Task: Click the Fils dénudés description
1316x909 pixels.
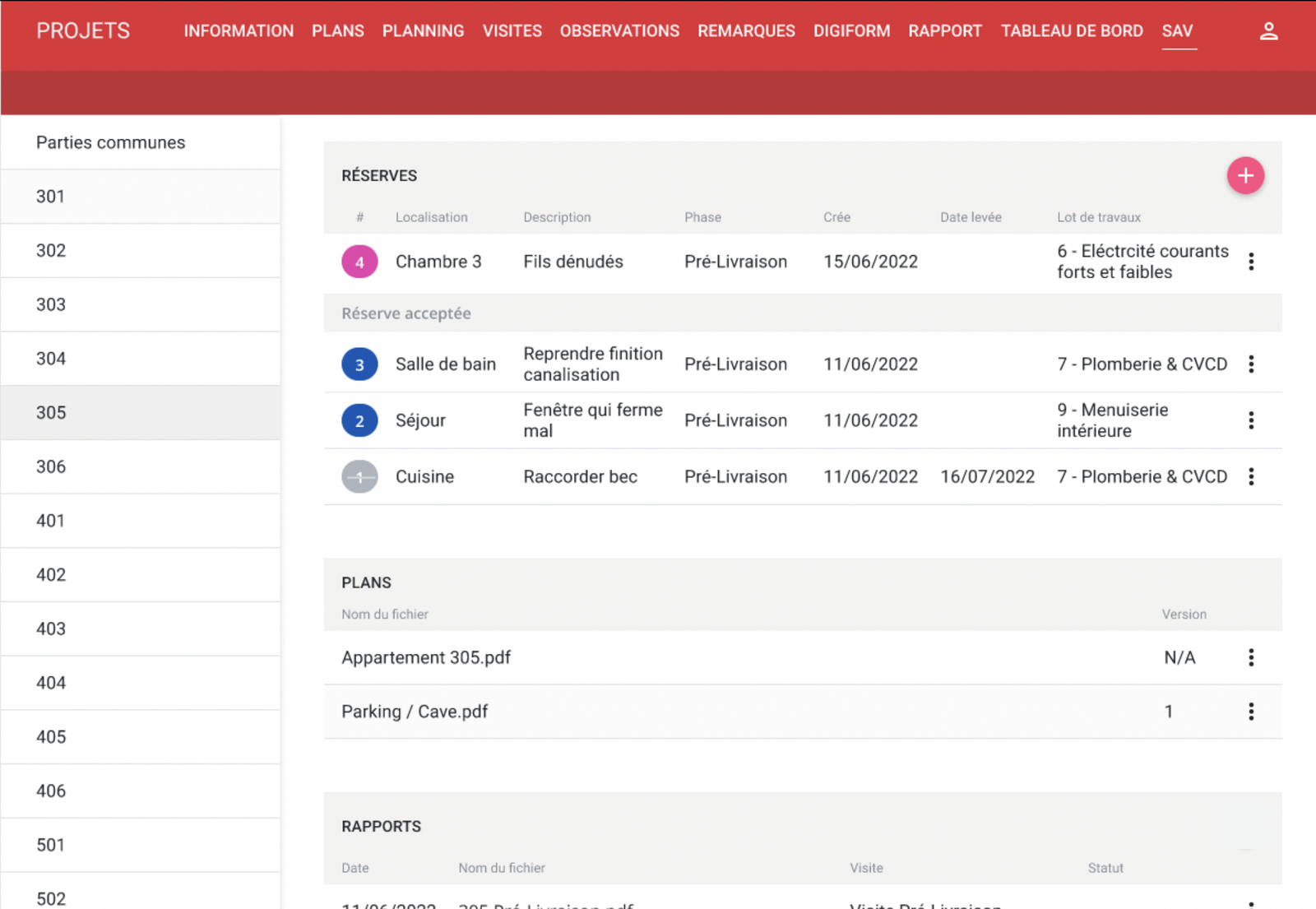Action: tap(573, 262)
